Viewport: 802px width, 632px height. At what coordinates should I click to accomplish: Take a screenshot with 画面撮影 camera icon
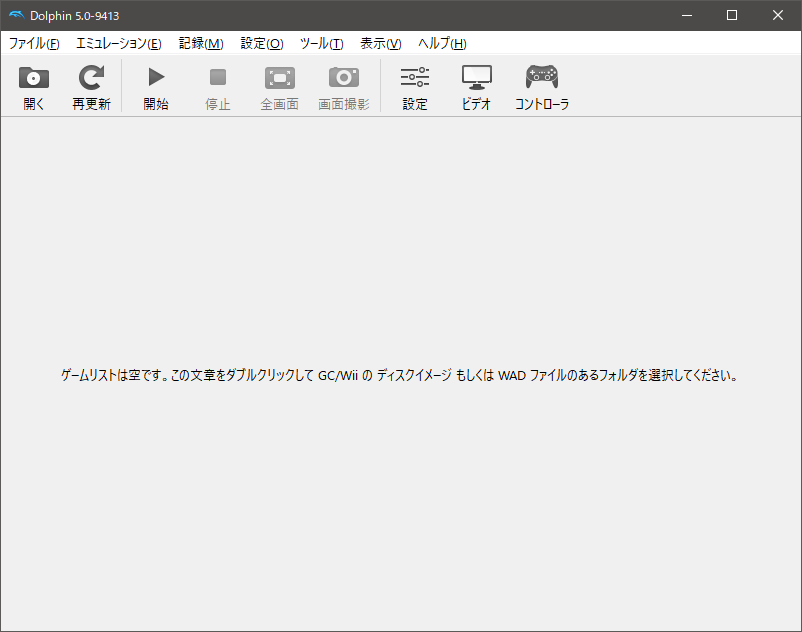pos(344,77)
